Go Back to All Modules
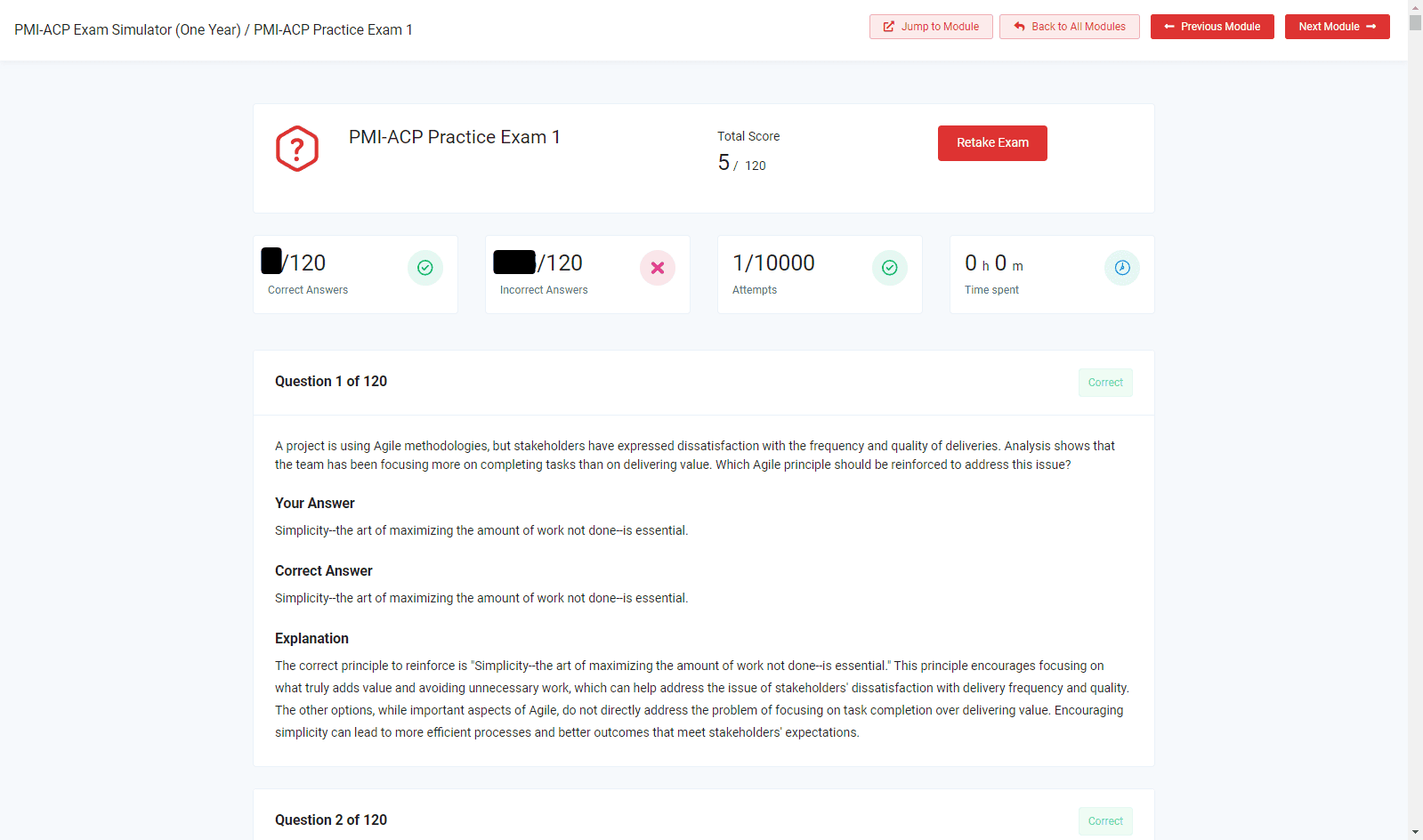Image resolution: width=1423 pixels, height=840 pixels. coord(1070,27)
